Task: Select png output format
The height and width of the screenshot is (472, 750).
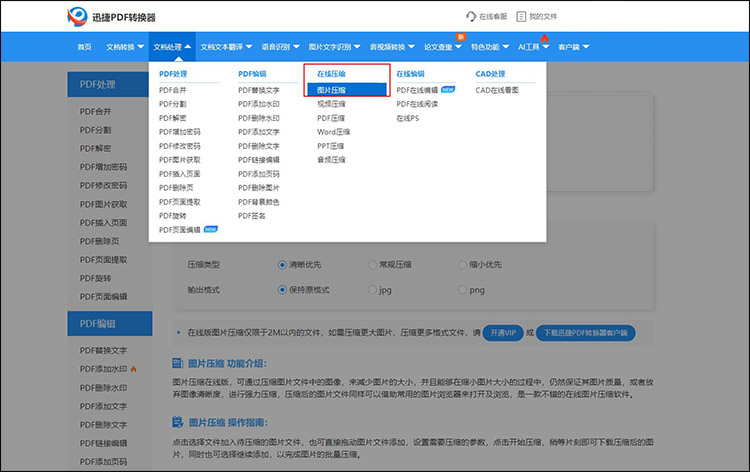Action: pyautogui.click(x=462, y=290)
